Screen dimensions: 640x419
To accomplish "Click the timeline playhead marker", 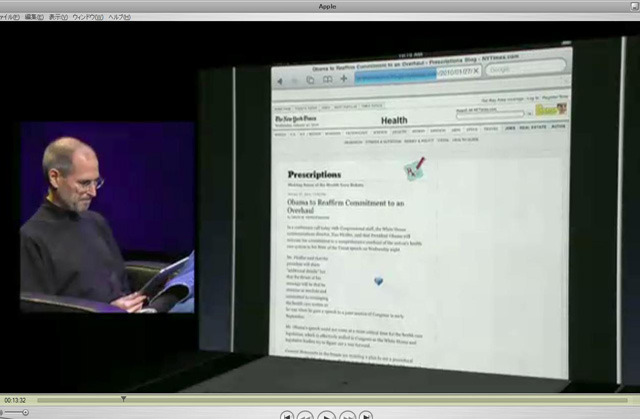I will (123, 399).
